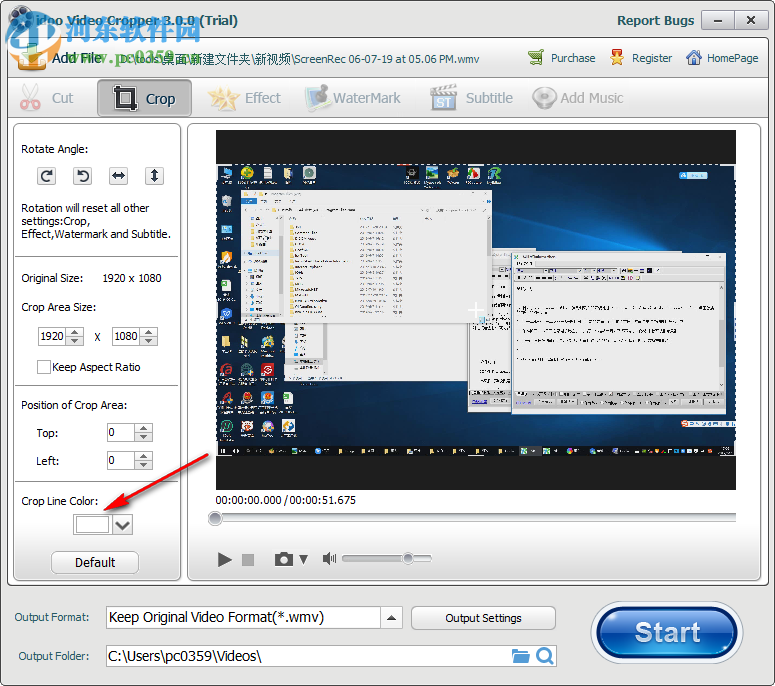Click the crop height input field
Screen dimensions: 775x686
click(x=127, y=337)
